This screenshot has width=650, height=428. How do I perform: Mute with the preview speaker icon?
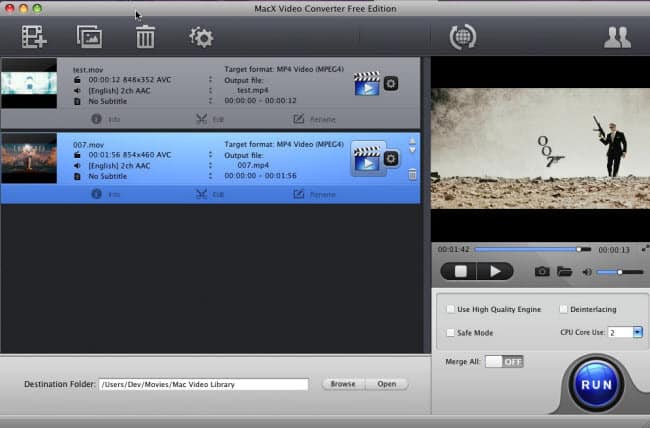point(587,272)
